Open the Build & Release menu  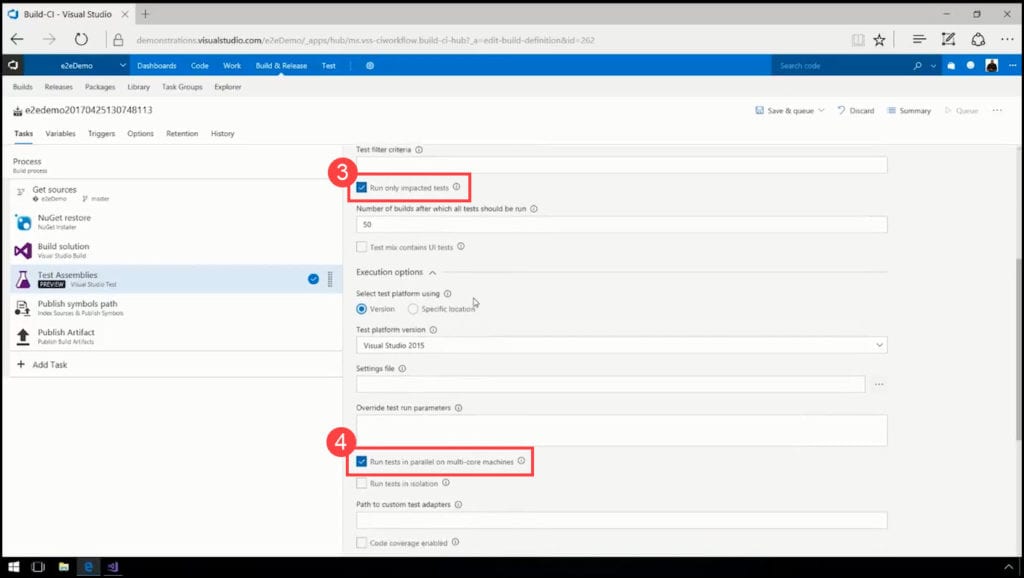point(281,65)
